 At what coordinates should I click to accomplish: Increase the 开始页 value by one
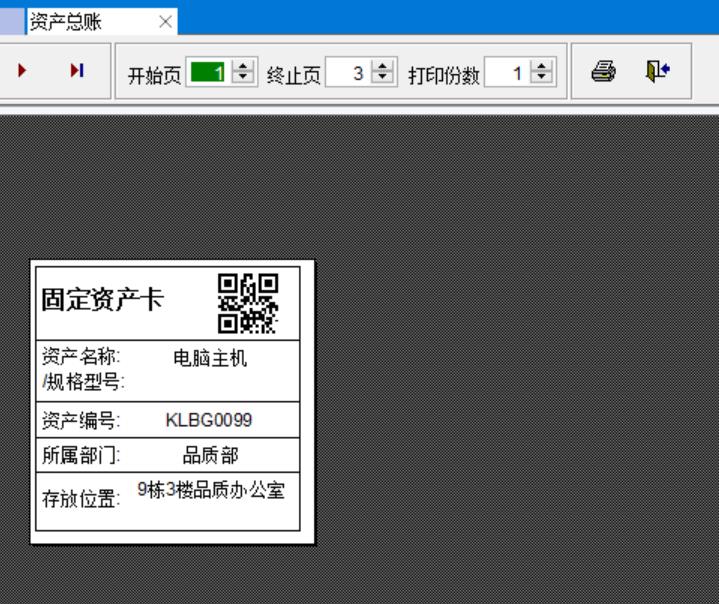(243, 68)
